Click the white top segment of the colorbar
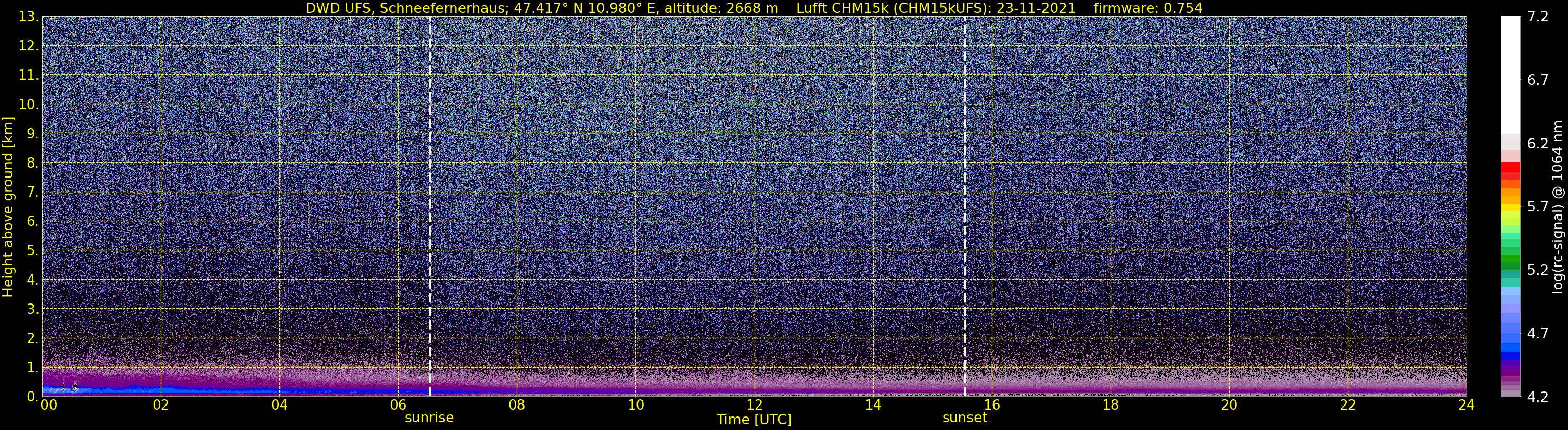The image size is (1568, 430). click(1510, 75)
